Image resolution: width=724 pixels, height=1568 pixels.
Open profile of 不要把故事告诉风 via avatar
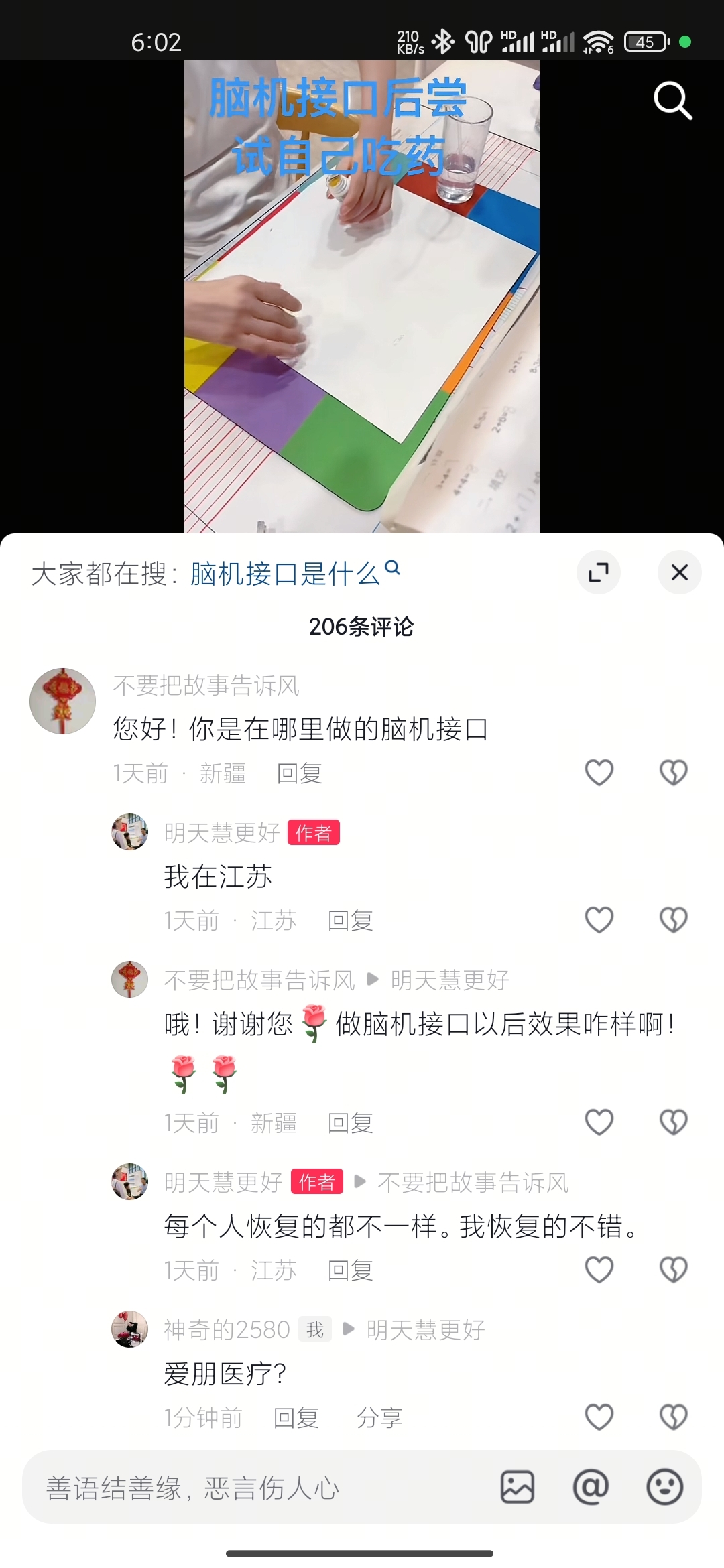(x=62, y=701)
